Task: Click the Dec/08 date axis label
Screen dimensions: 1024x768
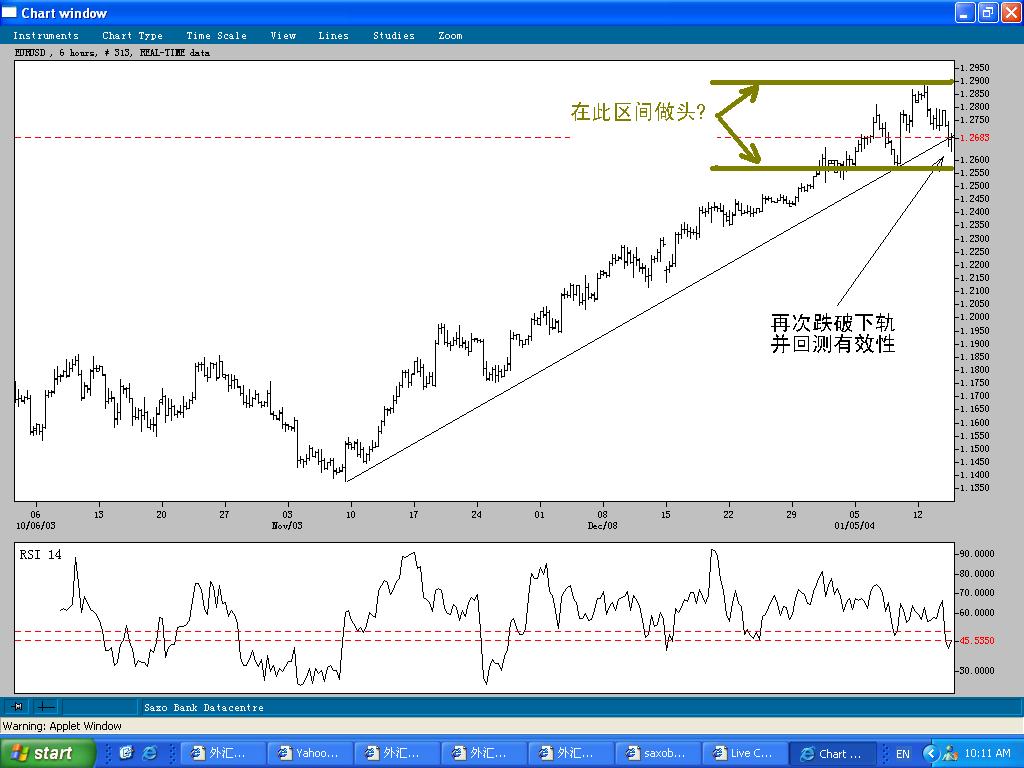Action: tap(601, 525)
